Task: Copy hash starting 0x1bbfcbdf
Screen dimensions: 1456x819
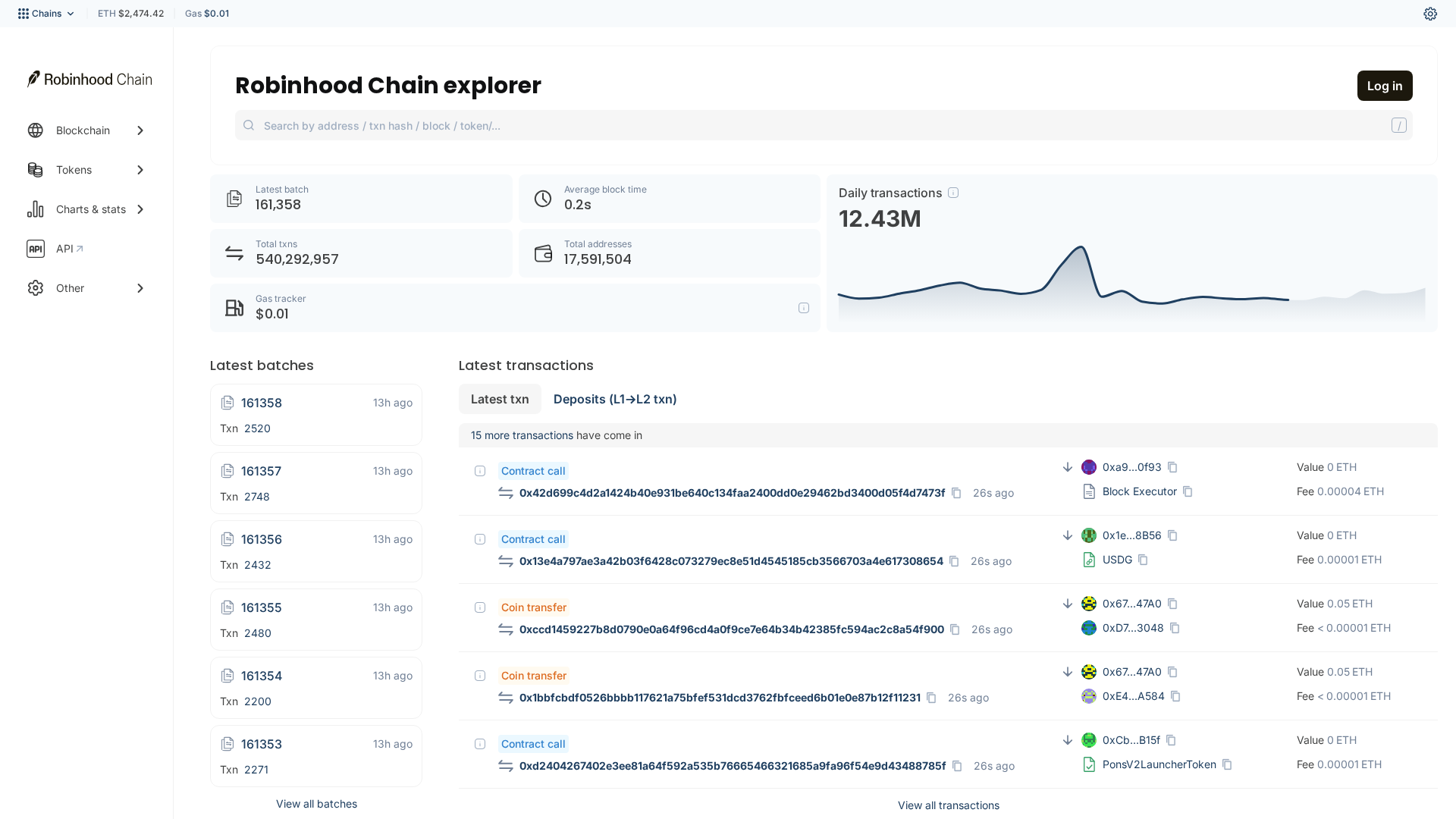Action: 931,698
